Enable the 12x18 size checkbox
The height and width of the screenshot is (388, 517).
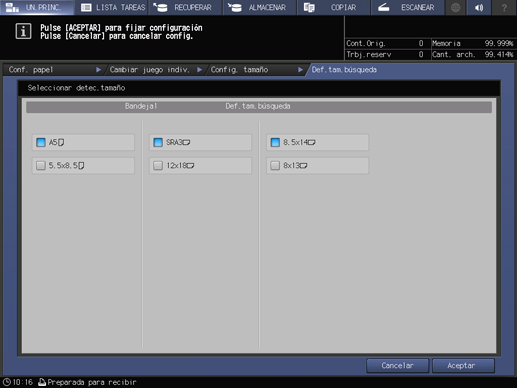[158, 166]
